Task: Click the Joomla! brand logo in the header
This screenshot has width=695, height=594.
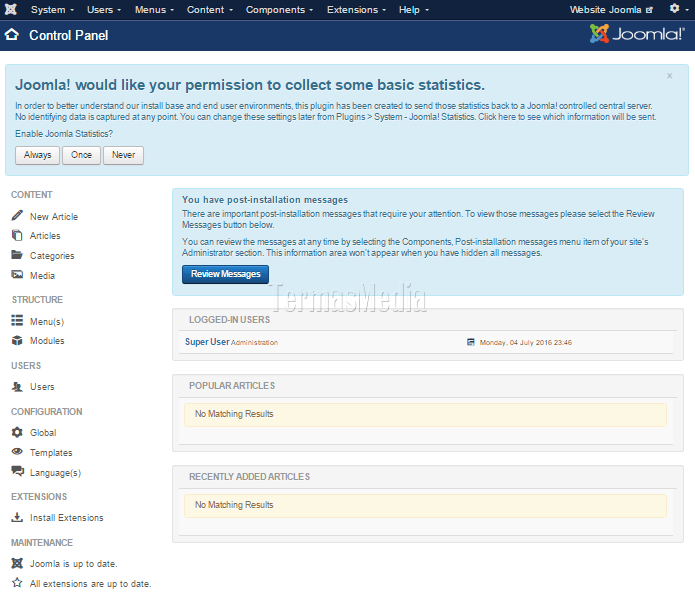Action: [x=637, y=34]
